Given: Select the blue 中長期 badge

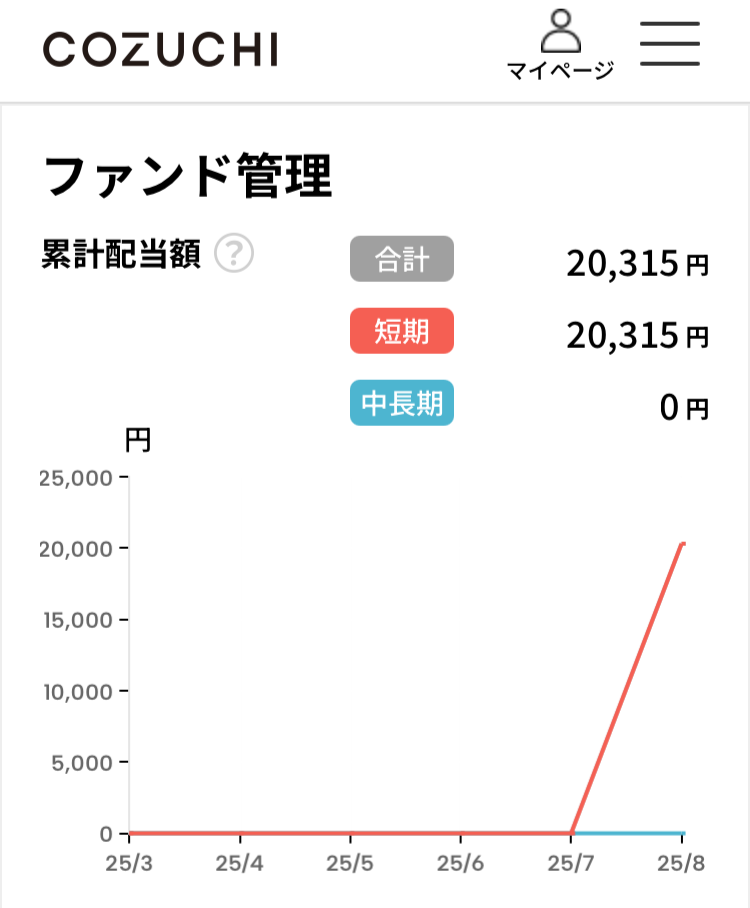Looking at the screenshot, I should pyautogui.click(x=402, y=402).
